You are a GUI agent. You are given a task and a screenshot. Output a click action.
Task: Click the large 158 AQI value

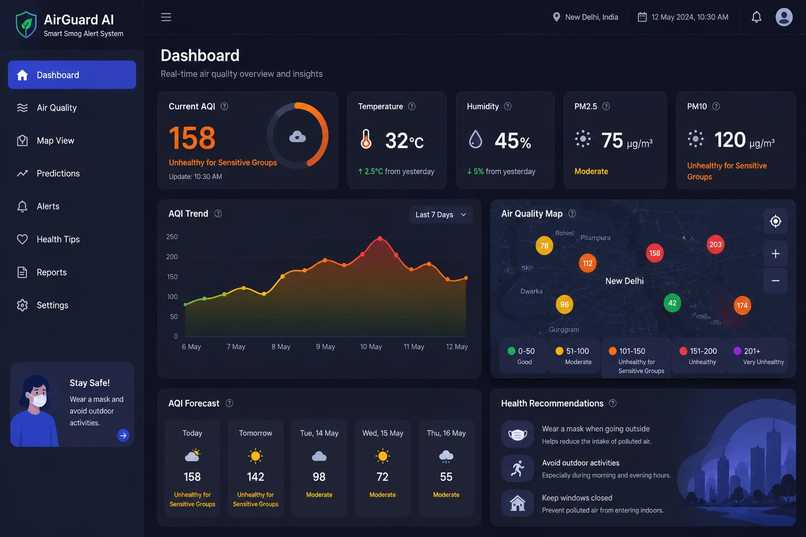192,138
